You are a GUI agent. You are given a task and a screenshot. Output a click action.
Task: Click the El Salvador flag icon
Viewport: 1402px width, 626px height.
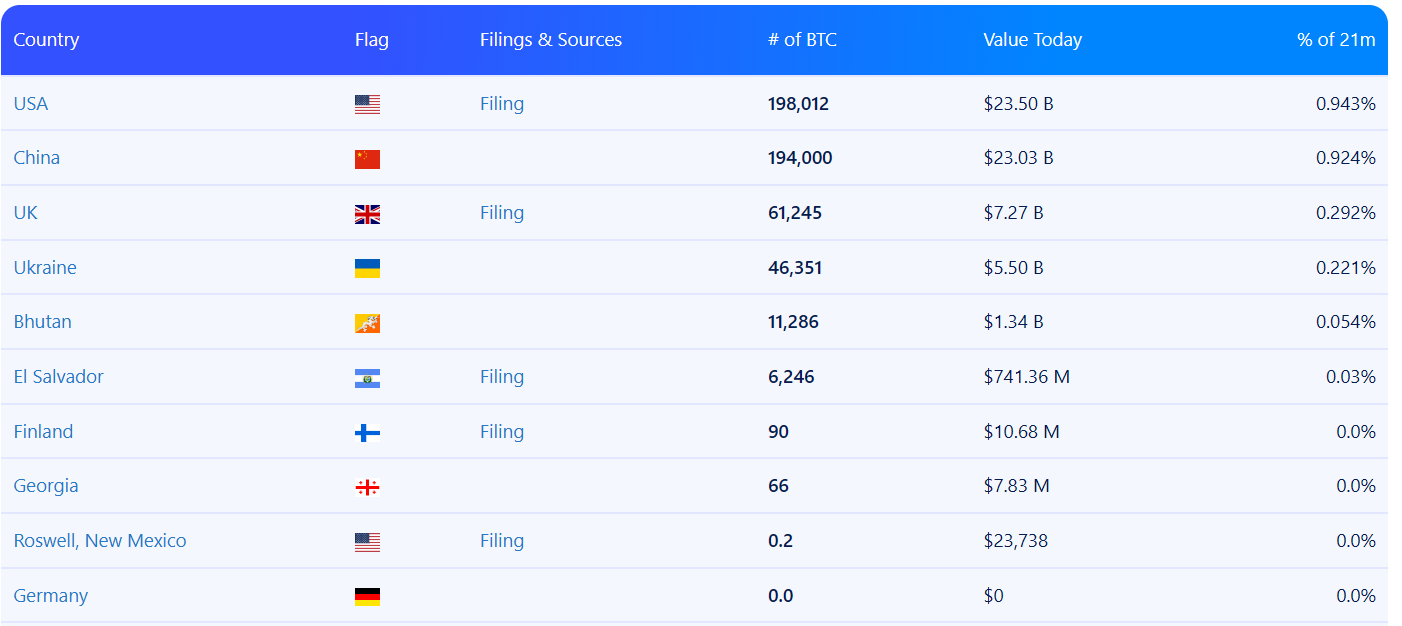(x=367, y=378)
